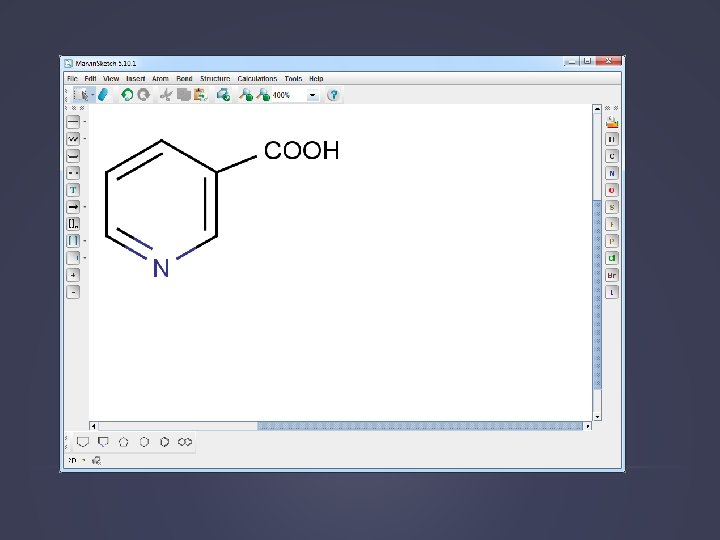Open the selection tool options arrow
This screenshot has width=720, height=540.
93,95
